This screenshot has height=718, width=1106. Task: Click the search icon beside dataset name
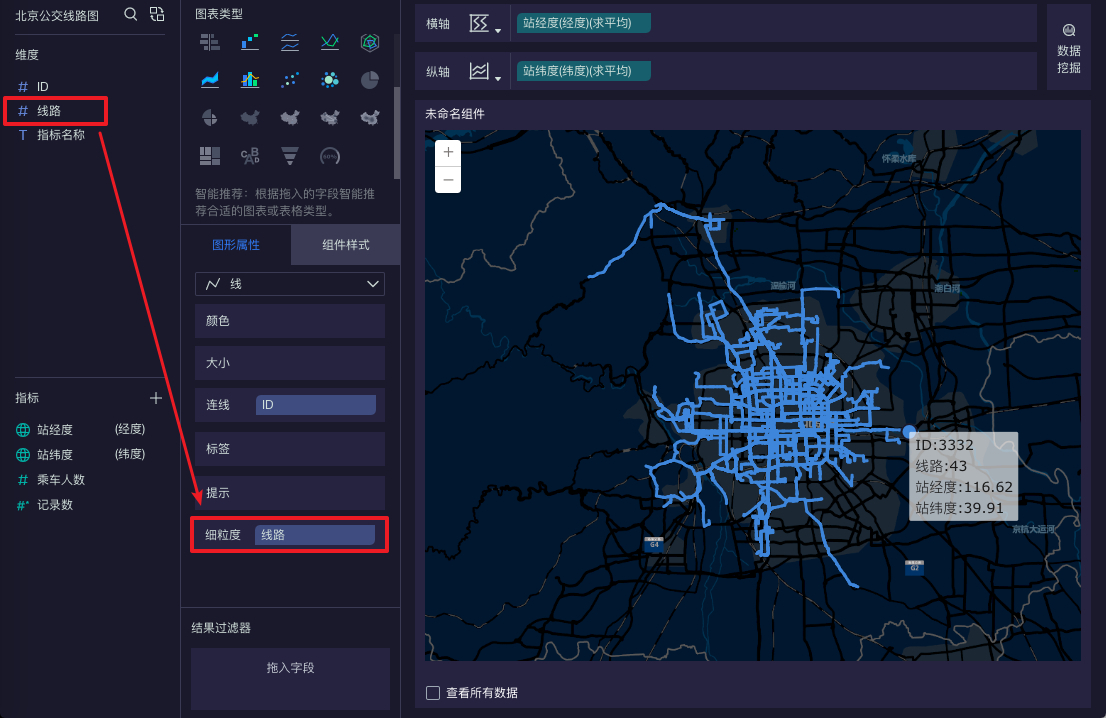[130, 14]
